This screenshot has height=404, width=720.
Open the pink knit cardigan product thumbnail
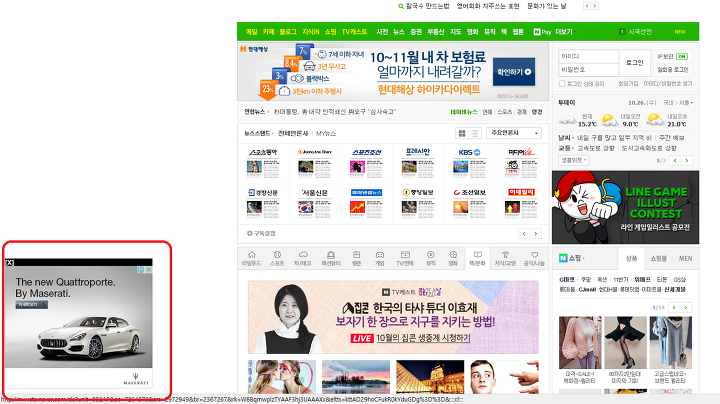580,342
